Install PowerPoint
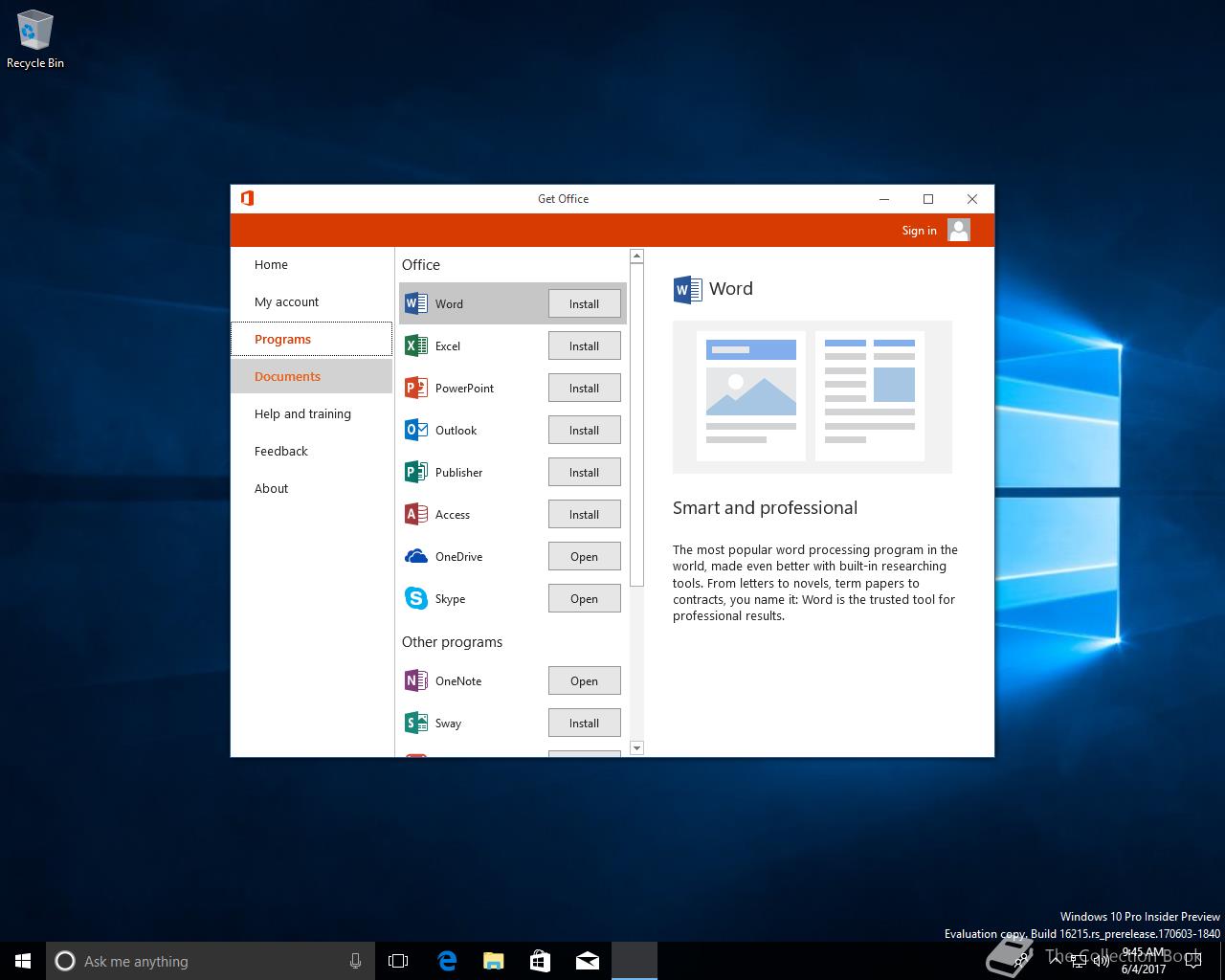 [x=584, y=388]
